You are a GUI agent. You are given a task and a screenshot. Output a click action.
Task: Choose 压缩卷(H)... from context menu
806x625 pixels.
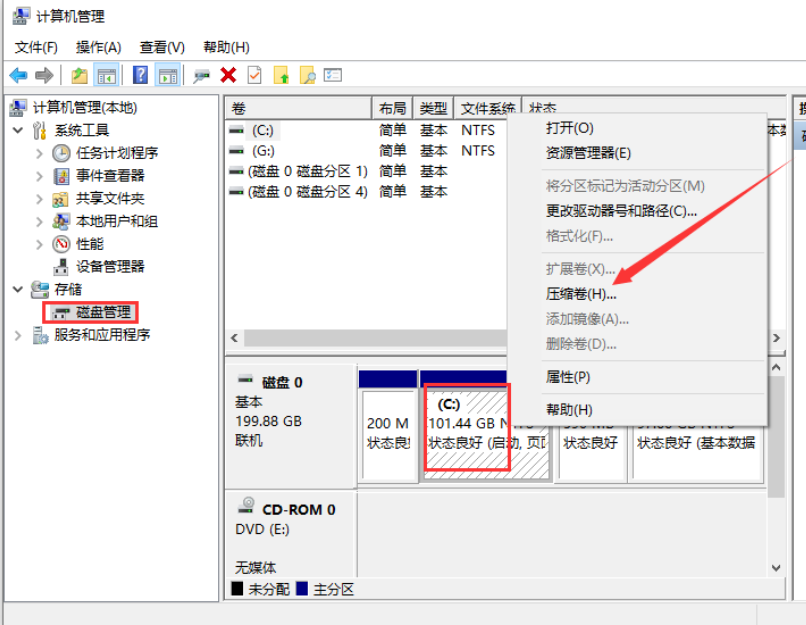pos(580,294)
